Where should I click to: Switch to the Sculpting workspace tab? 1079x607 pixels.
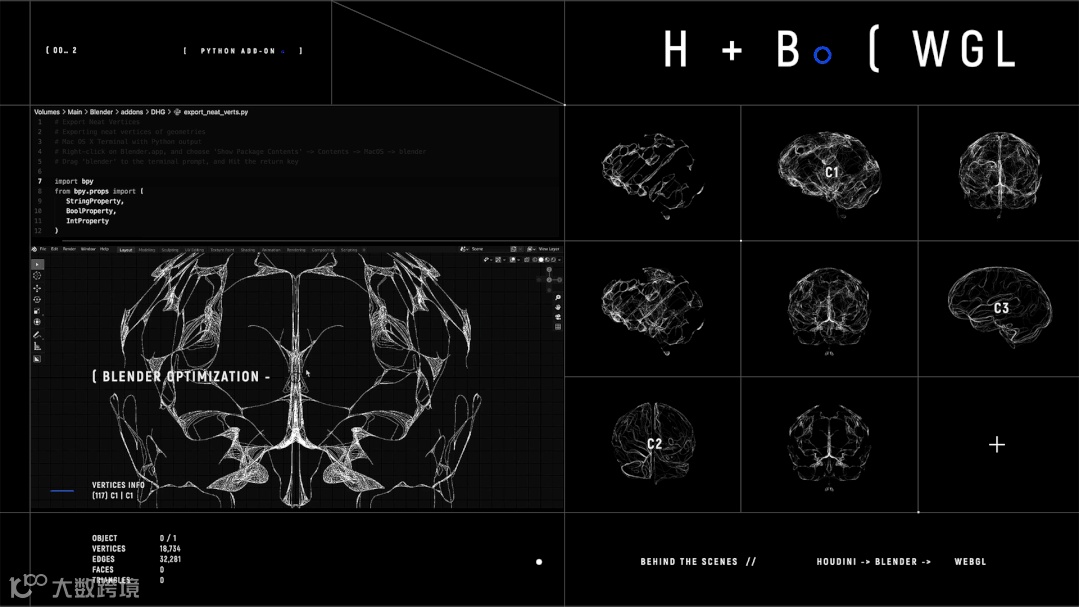(170, 250)
